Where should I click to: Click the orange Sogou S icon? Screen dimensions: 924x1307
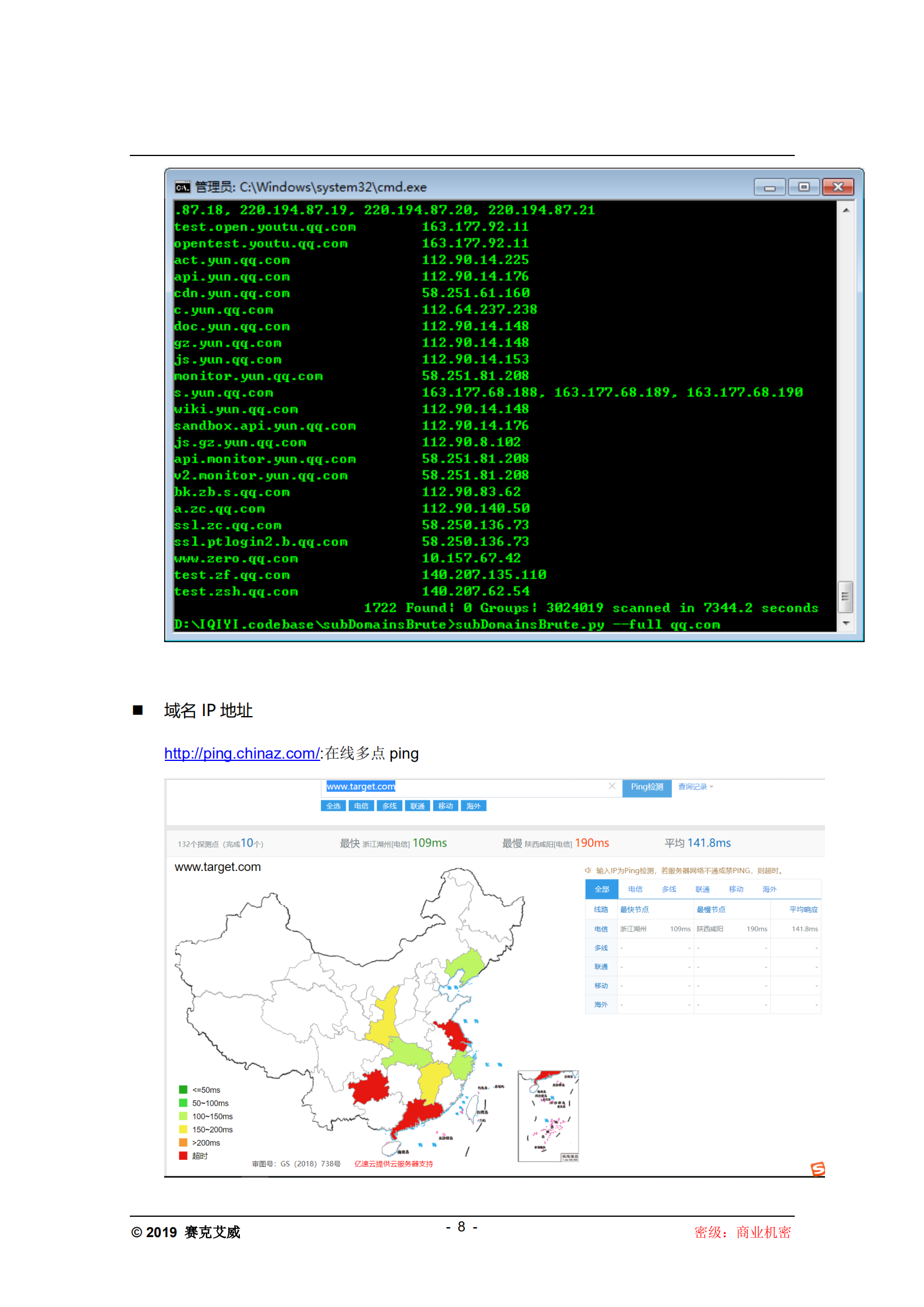click(817, 1168)
